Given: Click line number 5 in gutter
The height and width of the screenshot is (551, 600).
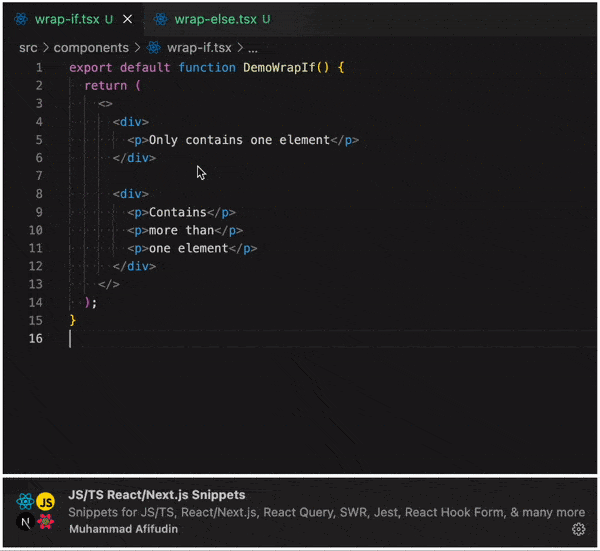Looking at the screenshot, I should tap(39, 140).
